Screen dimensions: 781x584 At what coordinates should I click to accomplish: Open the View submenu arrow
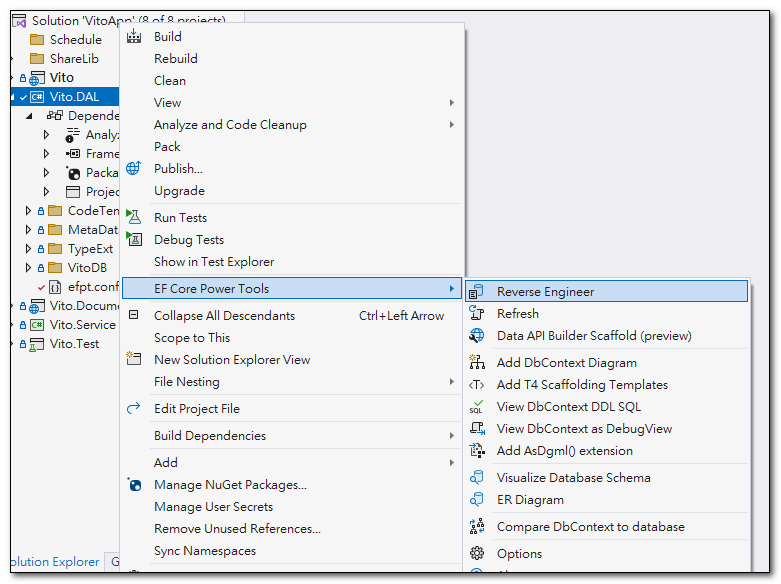tap(451, 103)
